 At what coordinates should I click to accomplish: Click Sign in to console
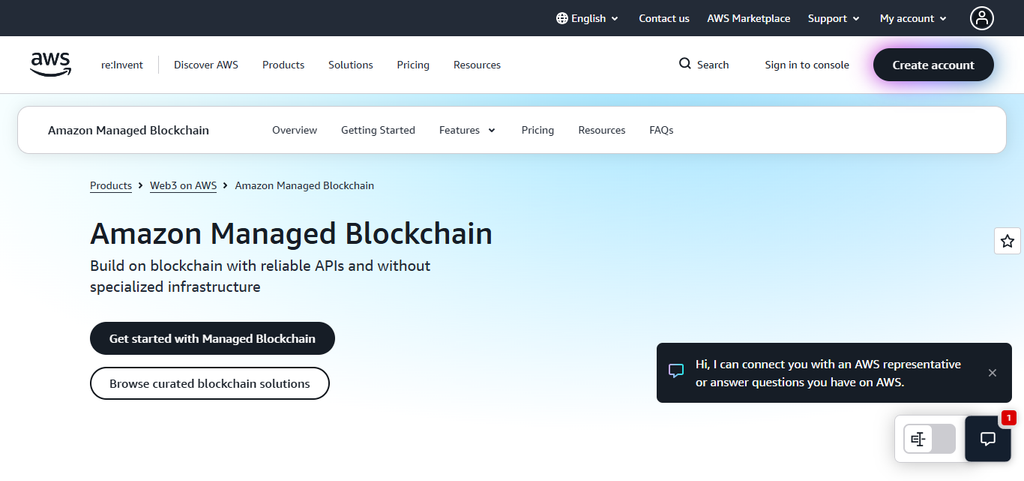(807, 65)
